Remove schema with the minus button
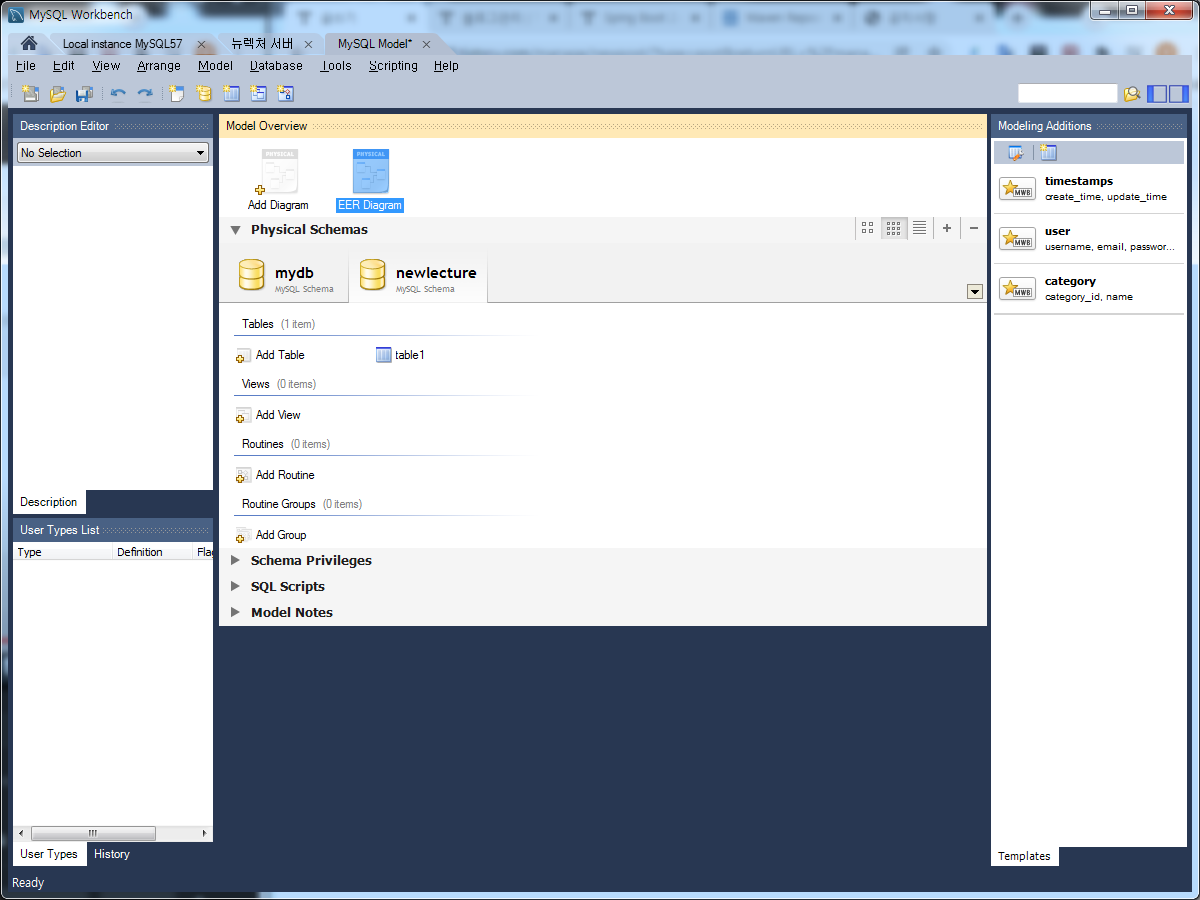The image size is (1200, 900). tap(974, 229)
